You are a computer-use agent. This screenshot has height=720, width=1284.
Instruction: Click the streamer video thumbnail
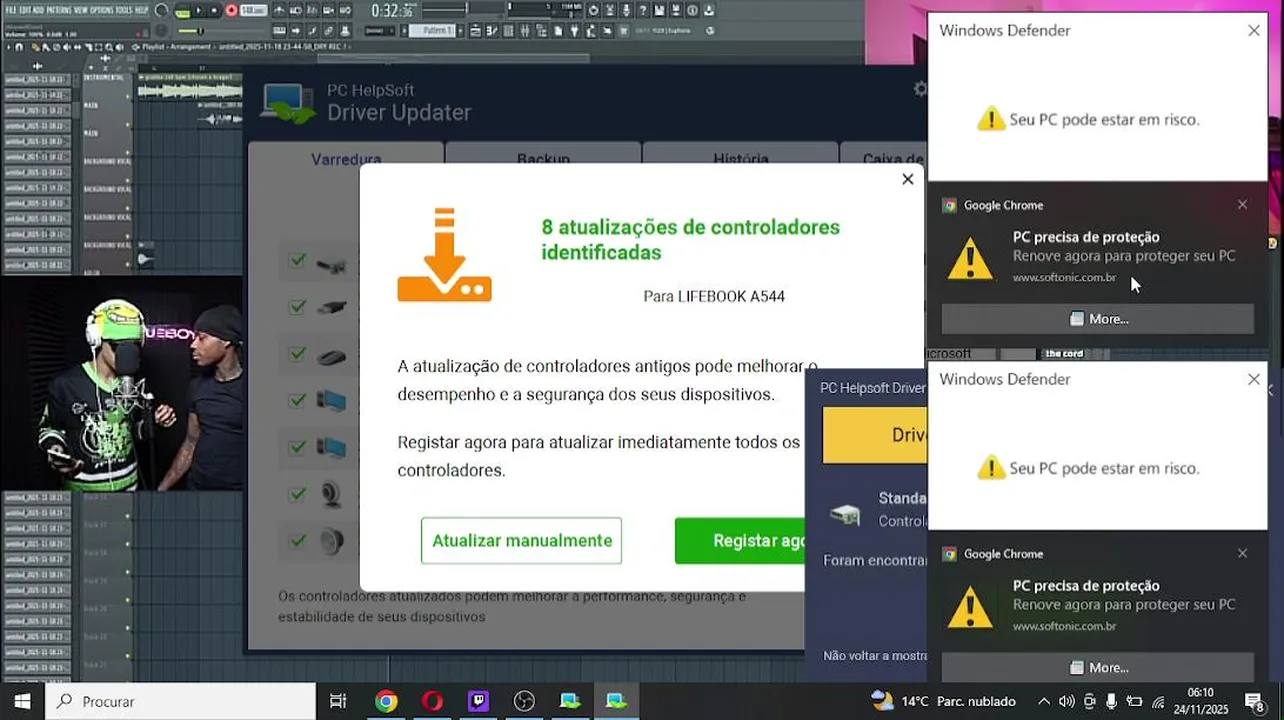click(121, 383)
